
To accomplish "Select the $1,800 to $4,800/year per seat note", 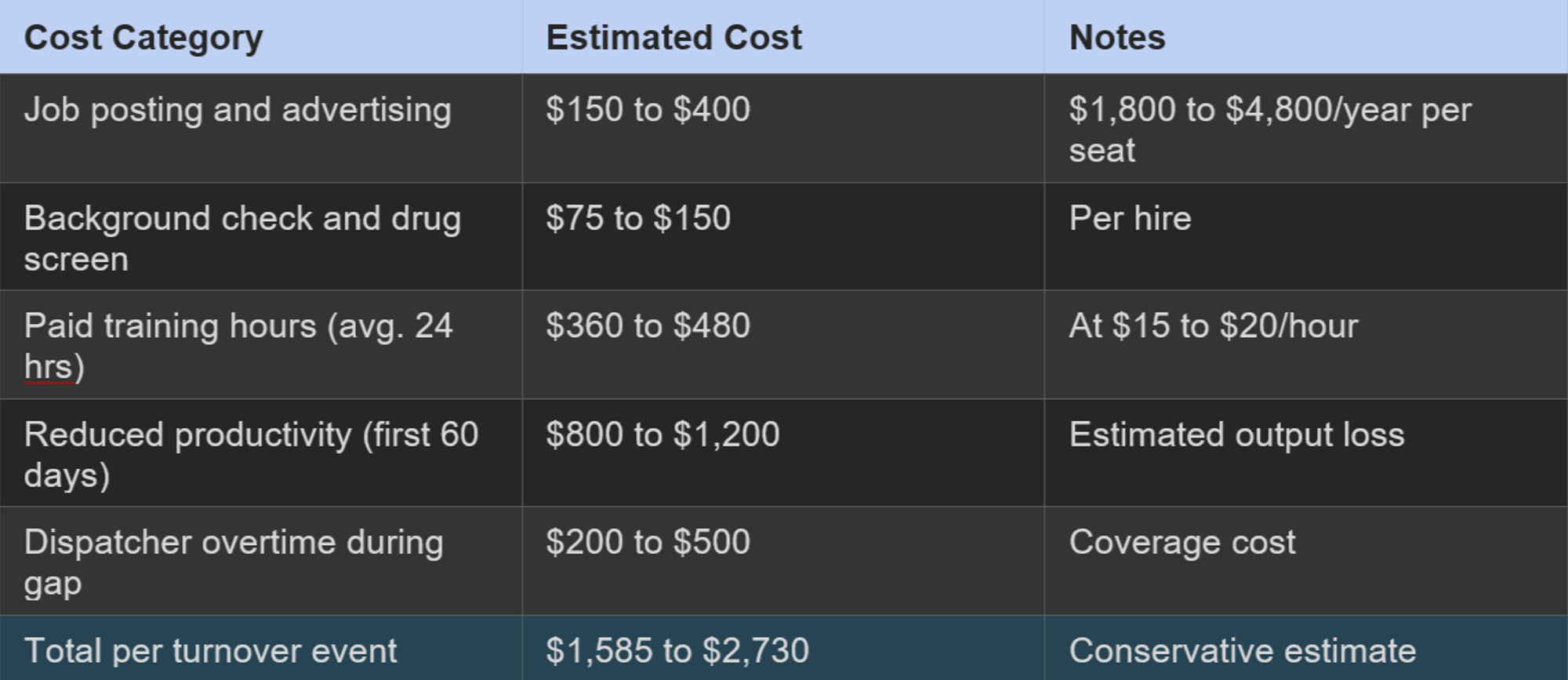I will tap(1269, 129).
